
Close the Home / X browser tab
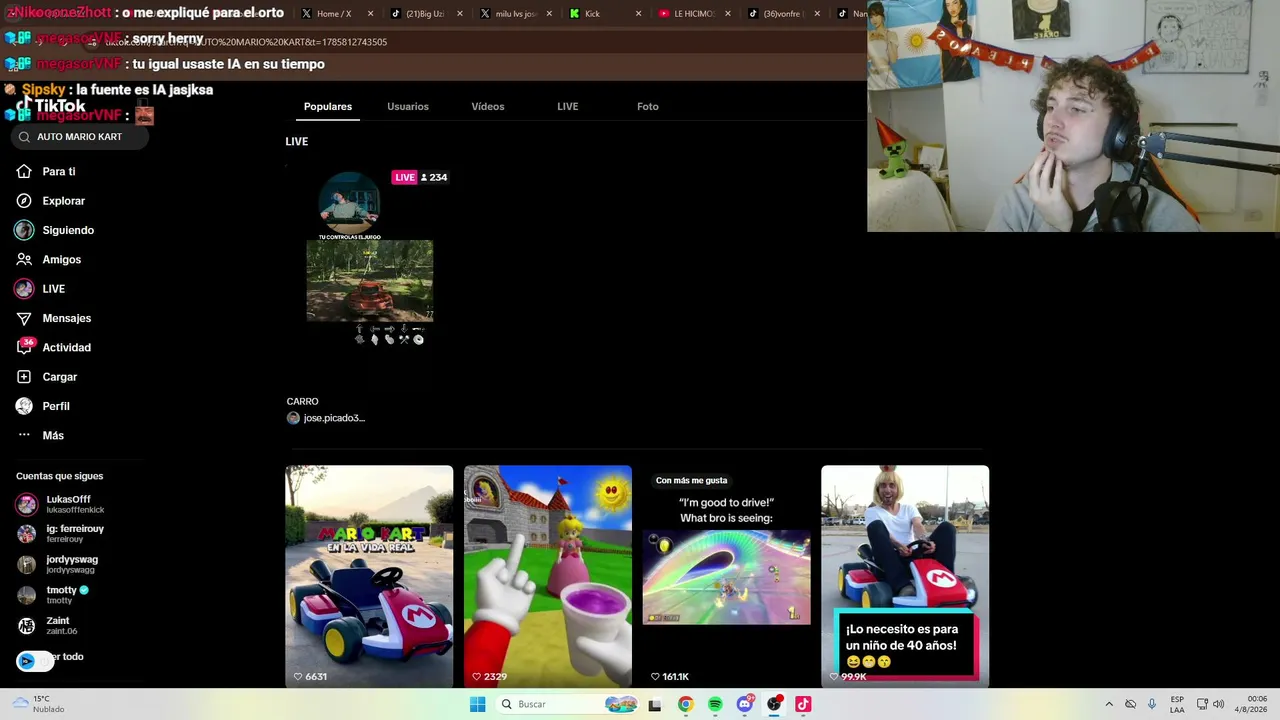(x=371, y=14)
